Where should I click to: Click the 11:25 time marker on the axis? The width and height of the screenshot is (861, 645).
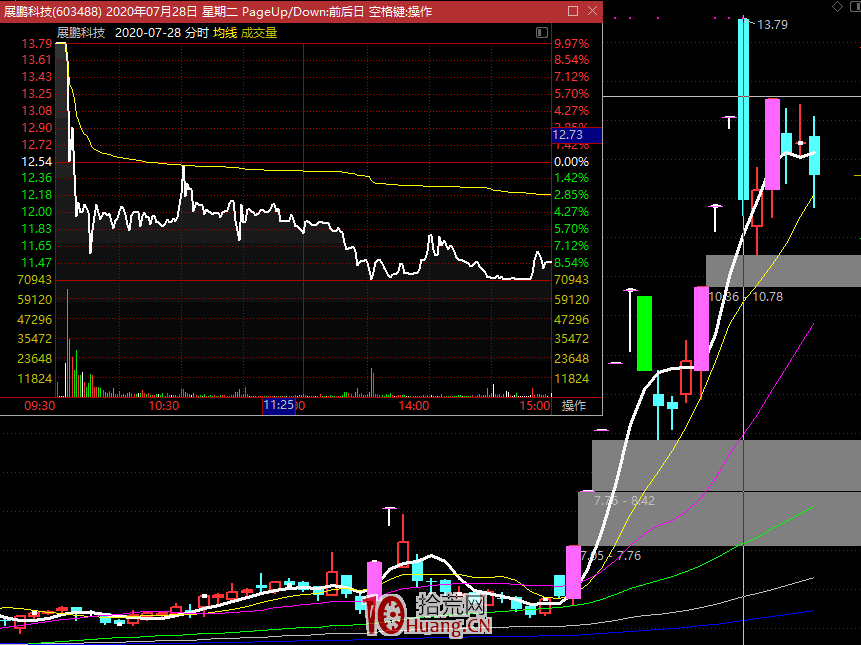(279, 406)
